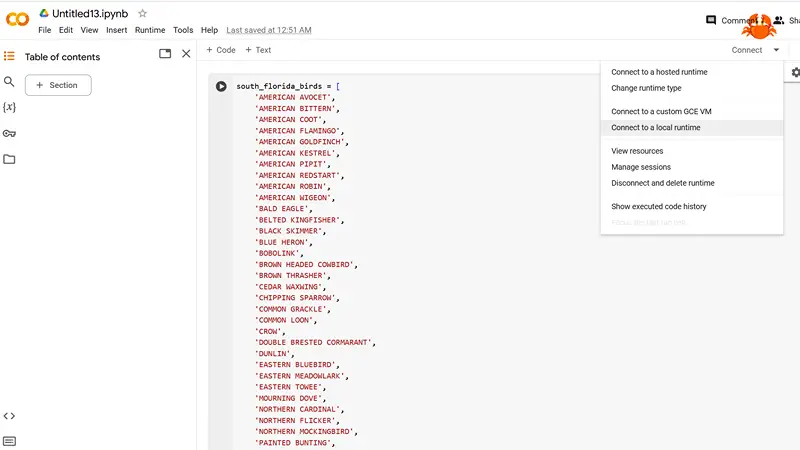Insert a new Text cell
The image size is (800, 450).
click(258, 50)
